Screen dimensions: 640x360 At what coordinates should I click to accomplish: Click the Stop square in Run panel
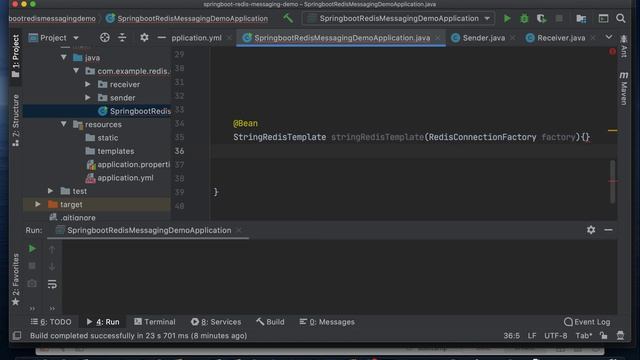(x=32, y=266)
